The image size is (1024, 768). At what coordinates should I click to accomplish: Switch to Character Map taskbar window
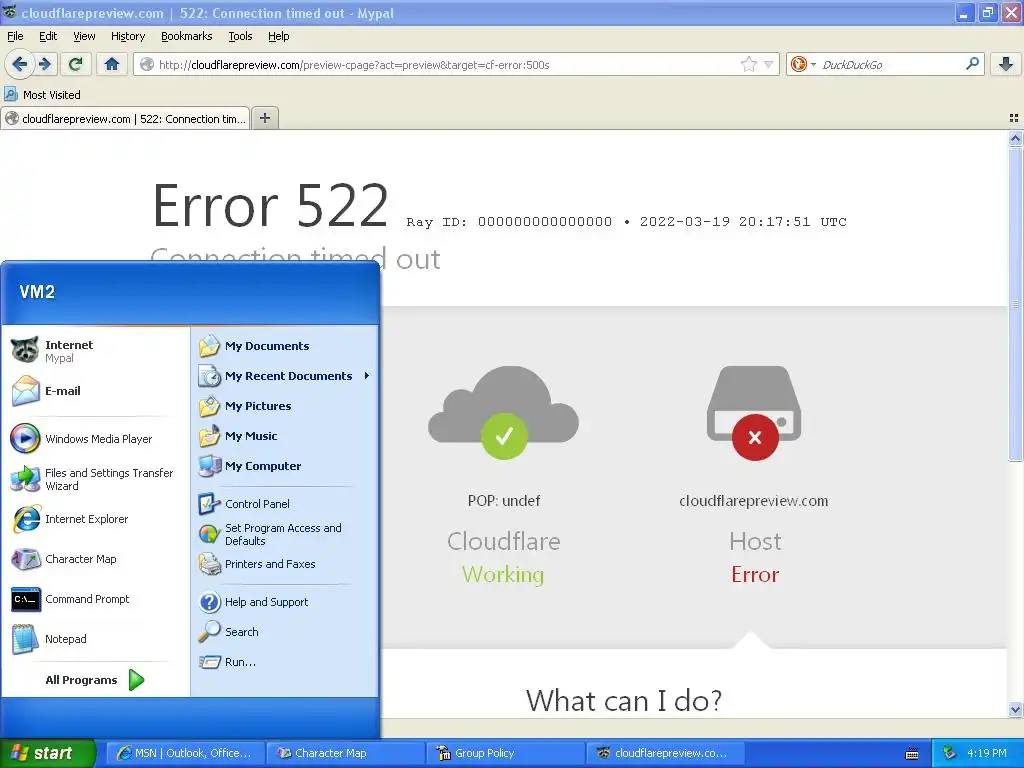point(346,753)
